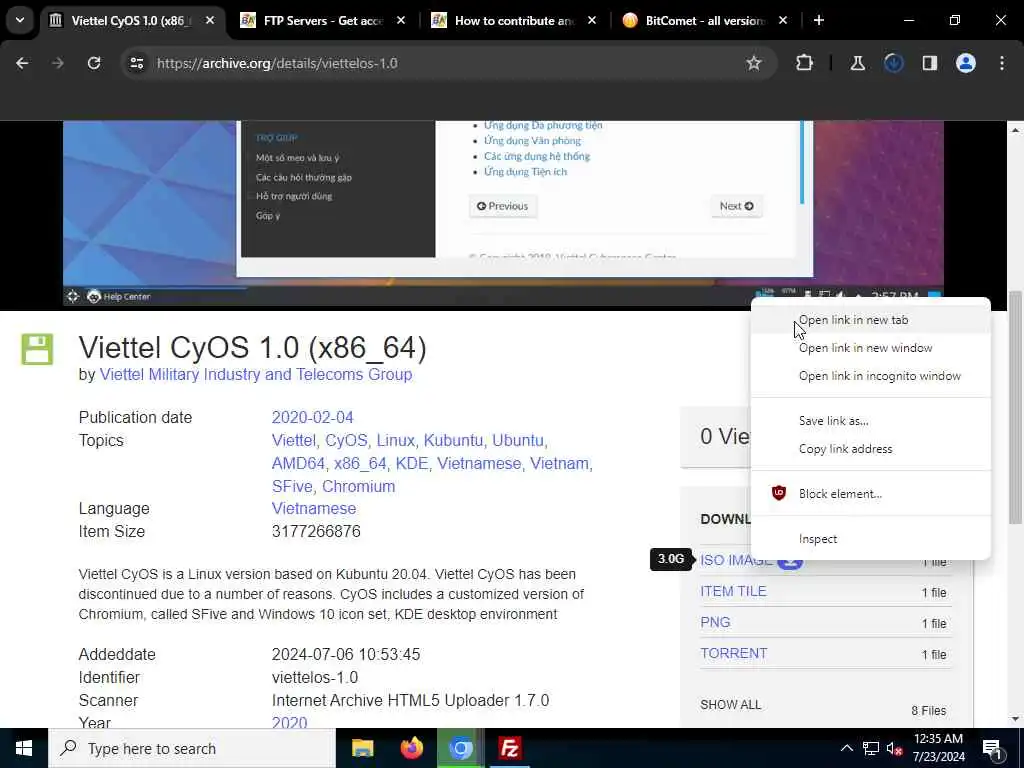Choose Inspect in context menu
1024x768 pixels.
pos(871,539)
